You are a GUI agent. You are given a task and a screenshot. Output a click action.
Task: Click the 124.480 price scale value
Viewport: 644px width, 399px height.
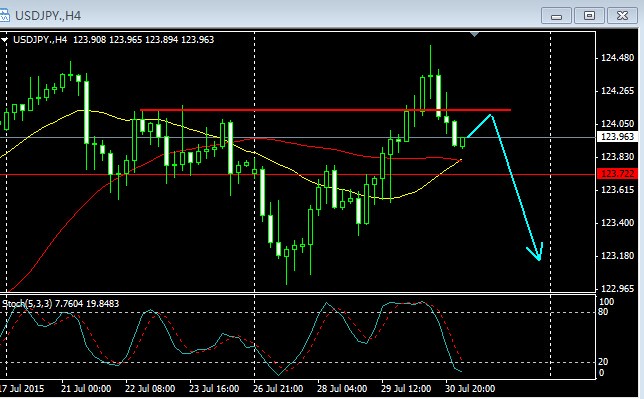(x=617, y=58)
